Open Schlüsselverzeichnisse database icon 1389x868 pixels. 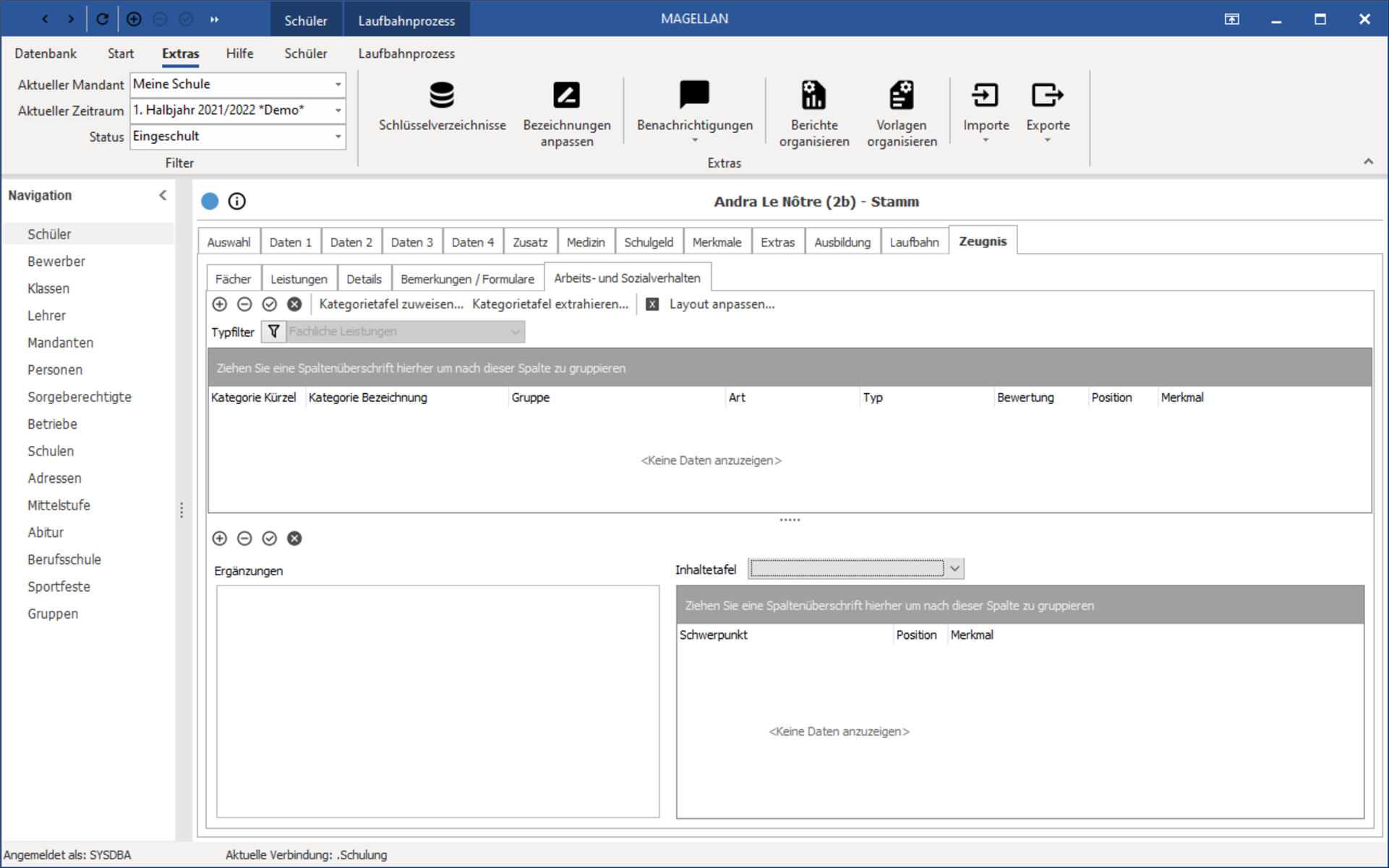click(x=442, y=95)
